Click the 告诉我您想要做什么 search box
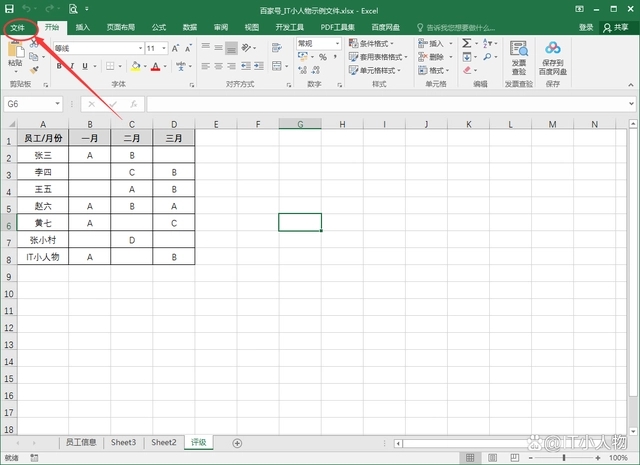Viewport: 640px width, 465px height. (456, 27)
